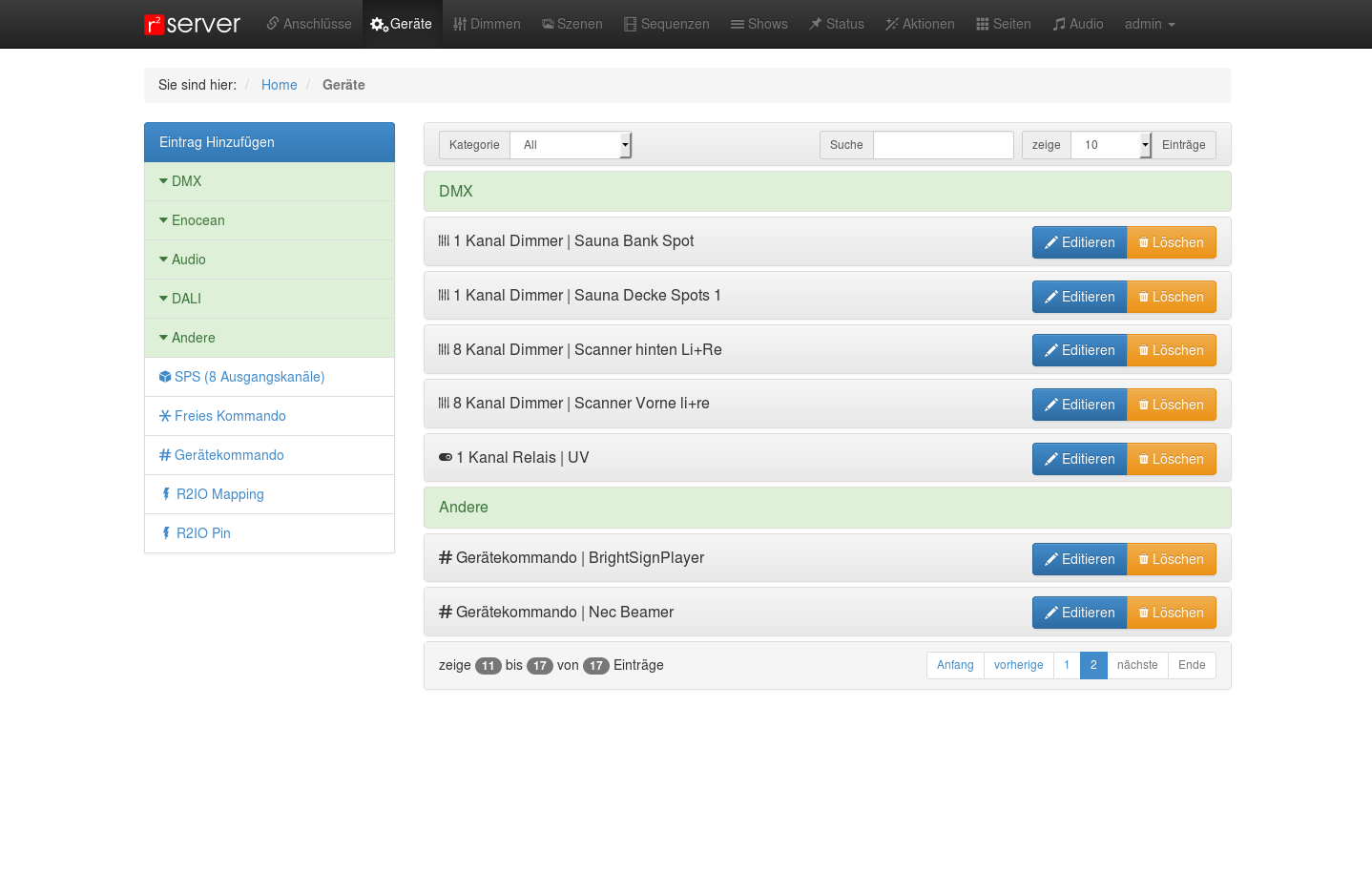Screen dimensions: 1372x894
Task: Focus the Suche search field
Action: coord(943,145)
